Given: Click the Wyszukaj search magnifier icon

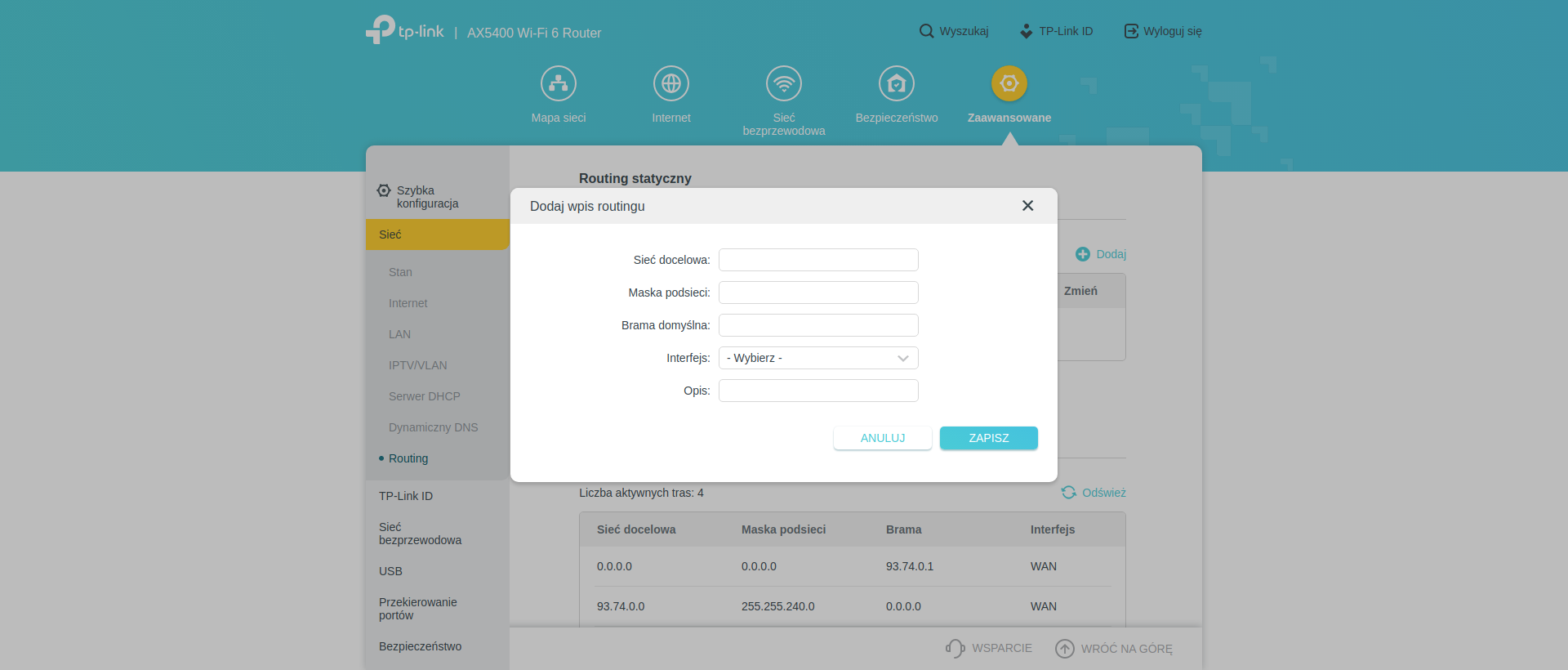Looking at the screenshot, I should (x=926, y=31).
